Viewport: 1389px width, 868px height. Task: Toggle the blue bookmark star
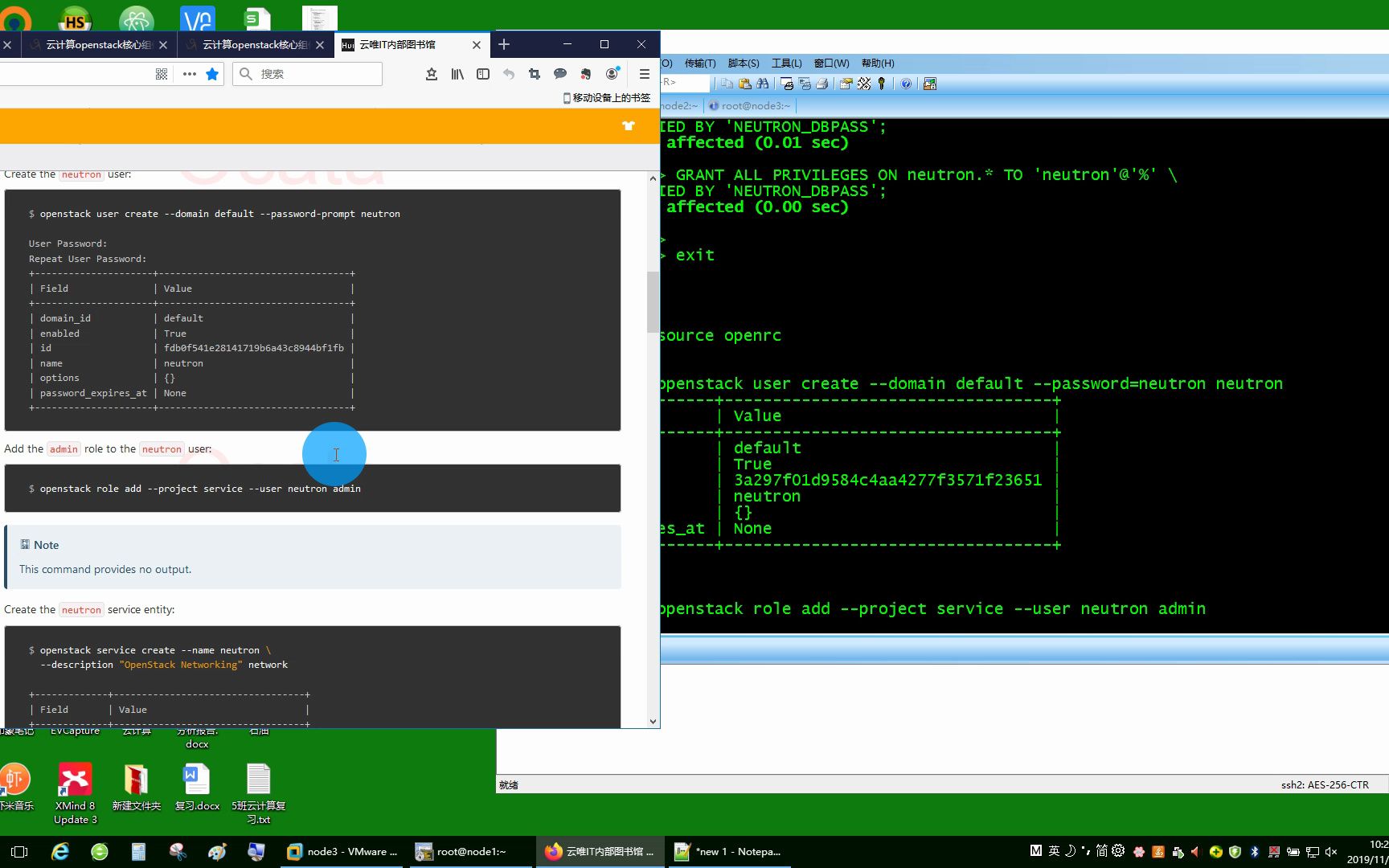pos(212,74)
